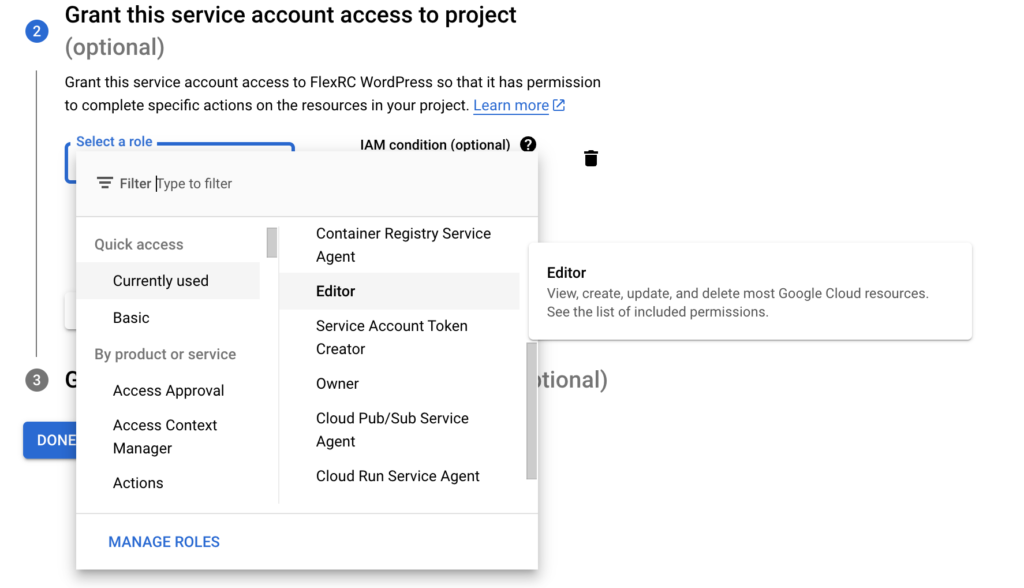
Task: Click the filter lines icon
Action: point(105,183)
